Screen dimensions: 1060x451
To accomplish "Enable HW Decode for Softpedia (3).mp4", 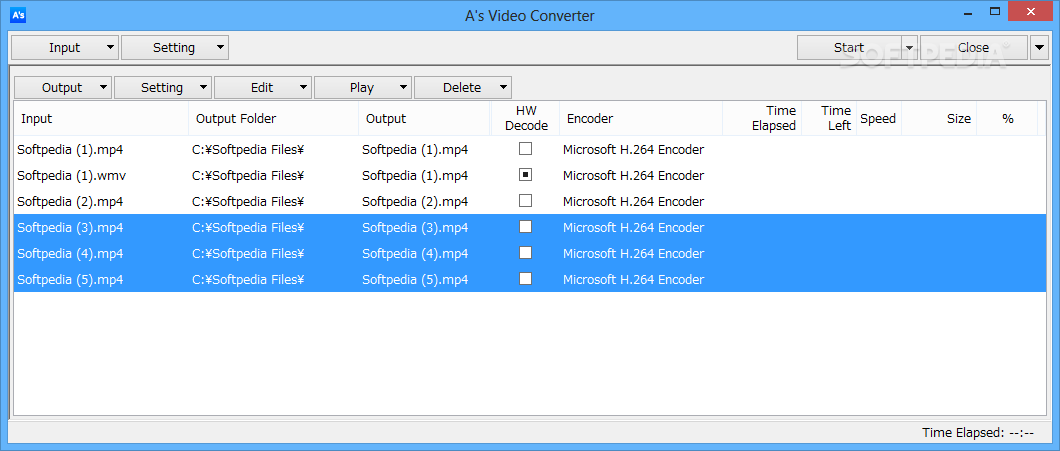I will [x=525, y=227].
